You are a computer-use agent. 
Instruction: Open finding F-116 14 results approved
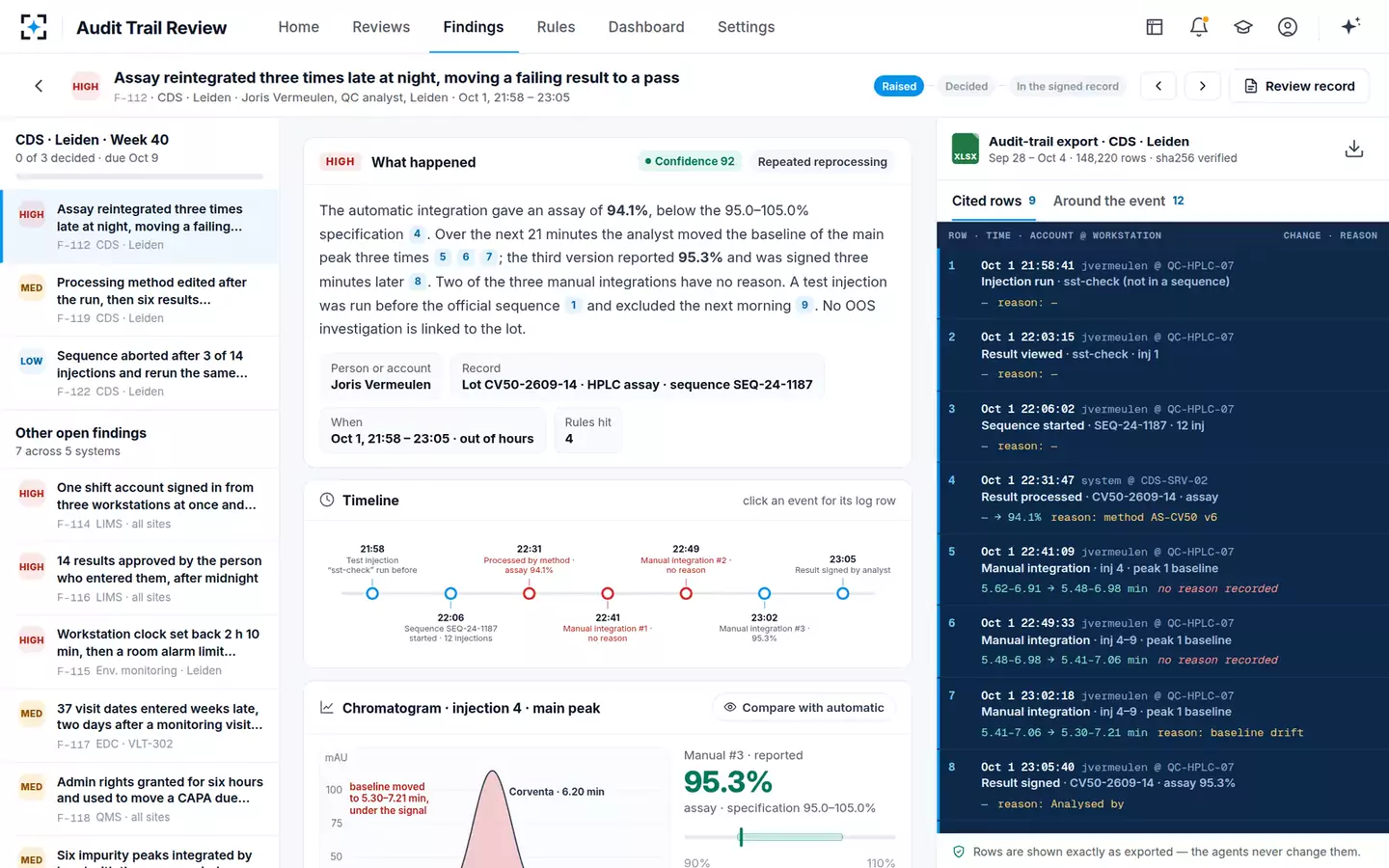[x=140, y=578]
